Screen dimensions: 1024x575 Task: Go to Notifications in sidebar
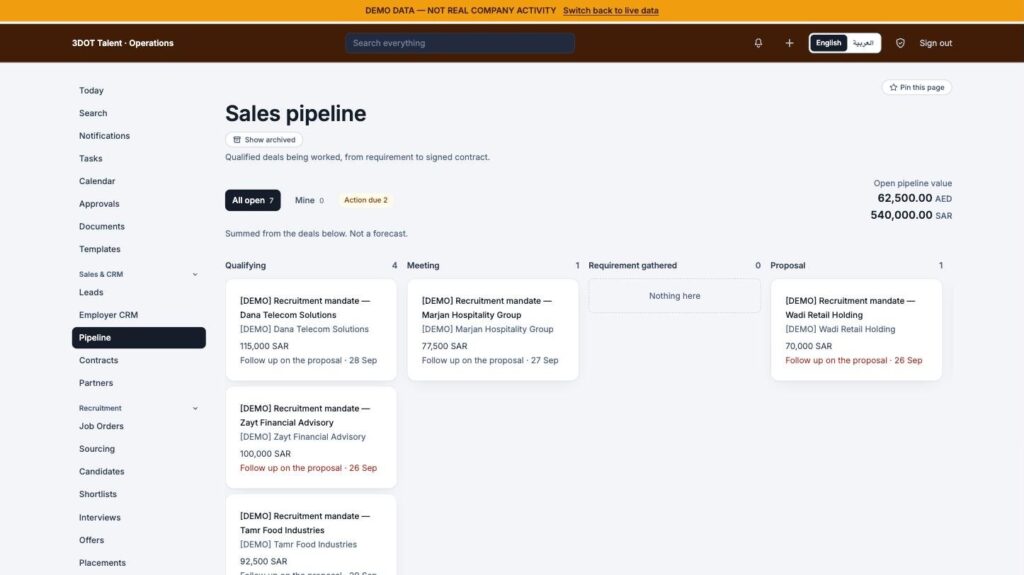pyautogui.click(x=138, y=136)
